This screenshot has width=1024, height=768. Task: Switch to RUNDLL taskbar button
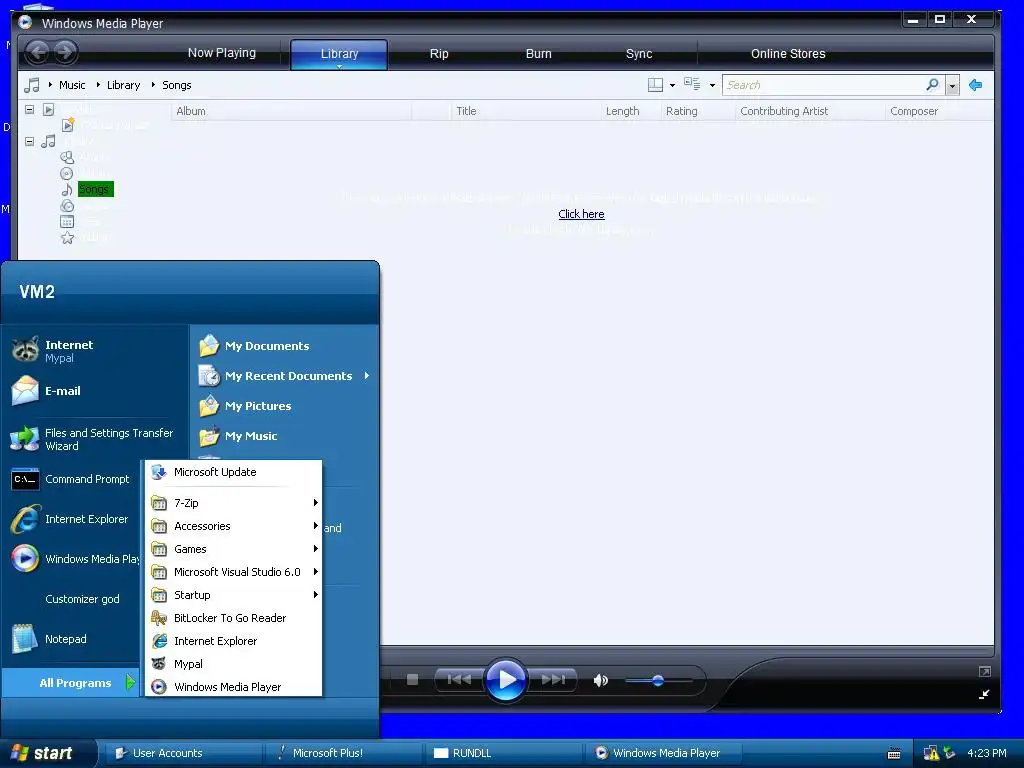click(x=504, y=753)
